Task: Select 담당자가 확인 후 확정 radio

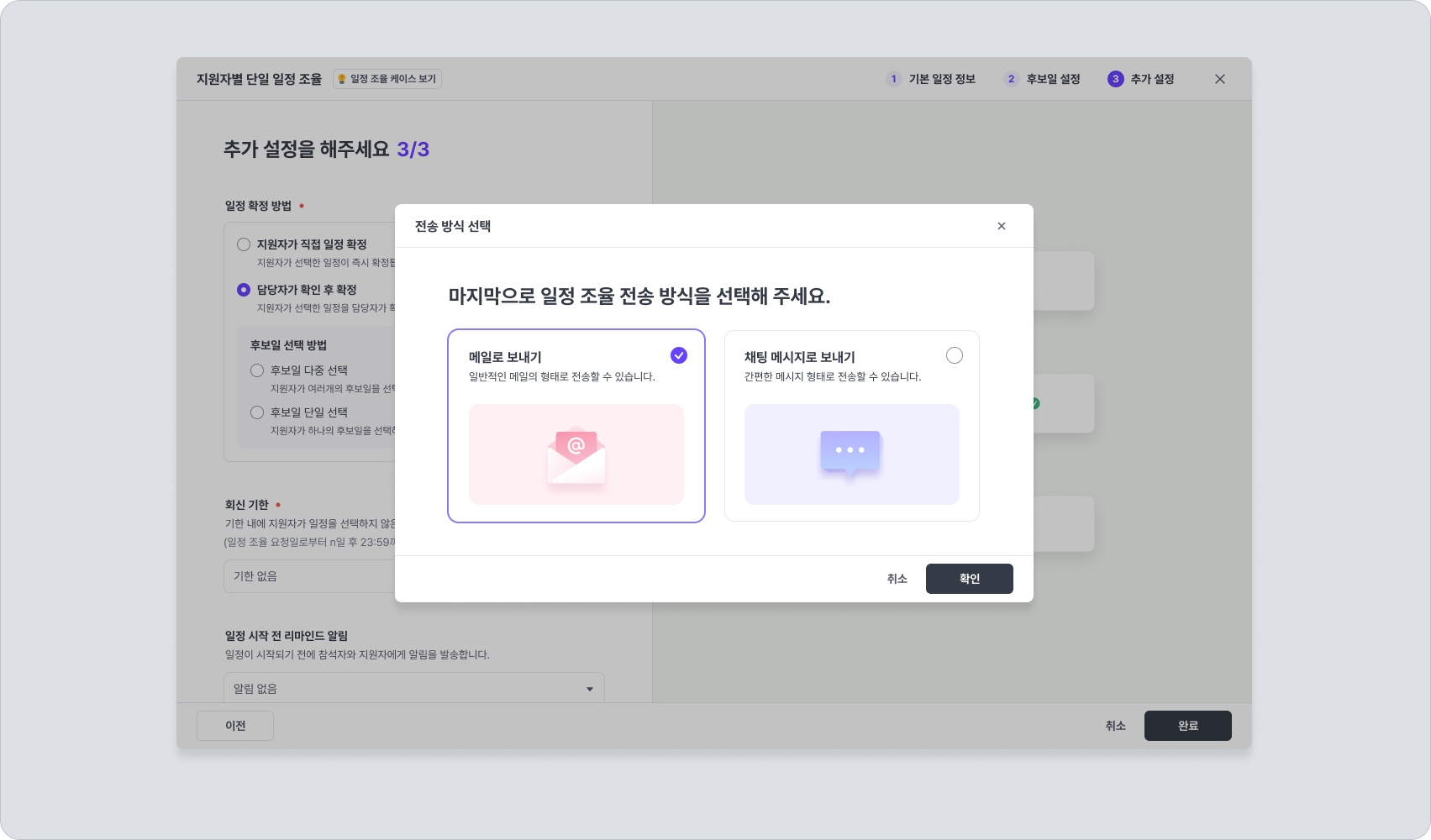Action: [244, 290]
